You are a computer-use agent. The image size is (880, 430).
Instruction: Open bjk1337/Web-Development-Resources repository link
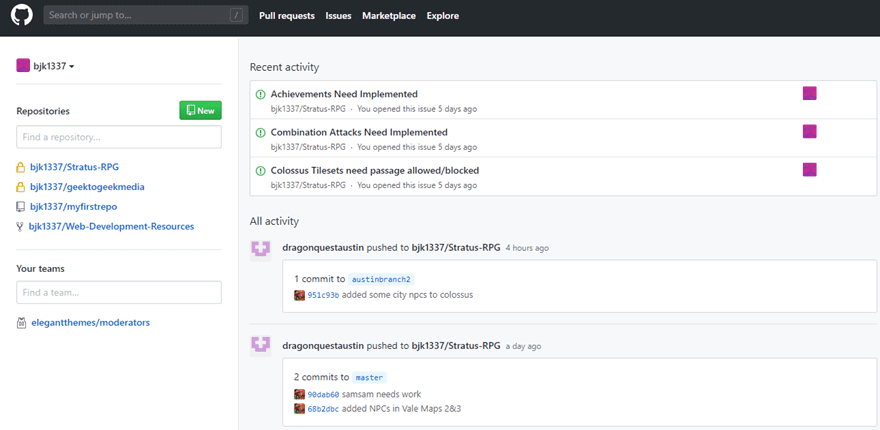pyautogui.click(x=112, y=227)
